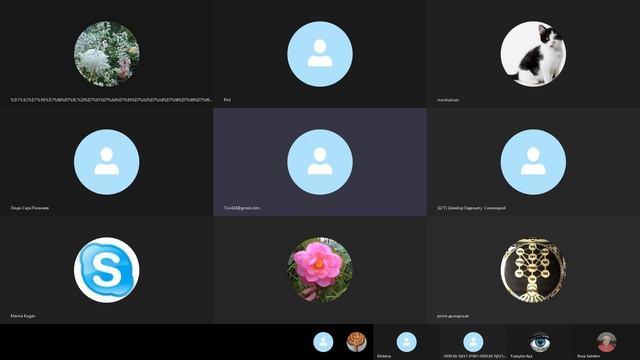Image resolution: width=640 pixels, height=360 pixels.
Task: Select the default avatar left of the gmail.com tile
Action: [107, 162]
